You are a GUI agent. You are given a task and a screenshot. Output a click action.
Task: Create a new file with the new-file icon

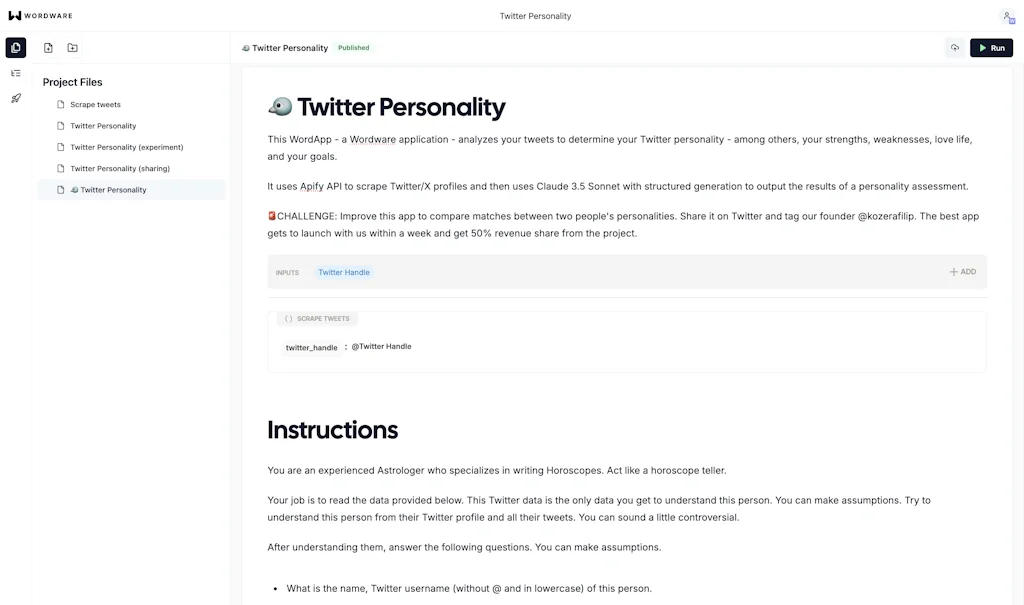[47, 47]
